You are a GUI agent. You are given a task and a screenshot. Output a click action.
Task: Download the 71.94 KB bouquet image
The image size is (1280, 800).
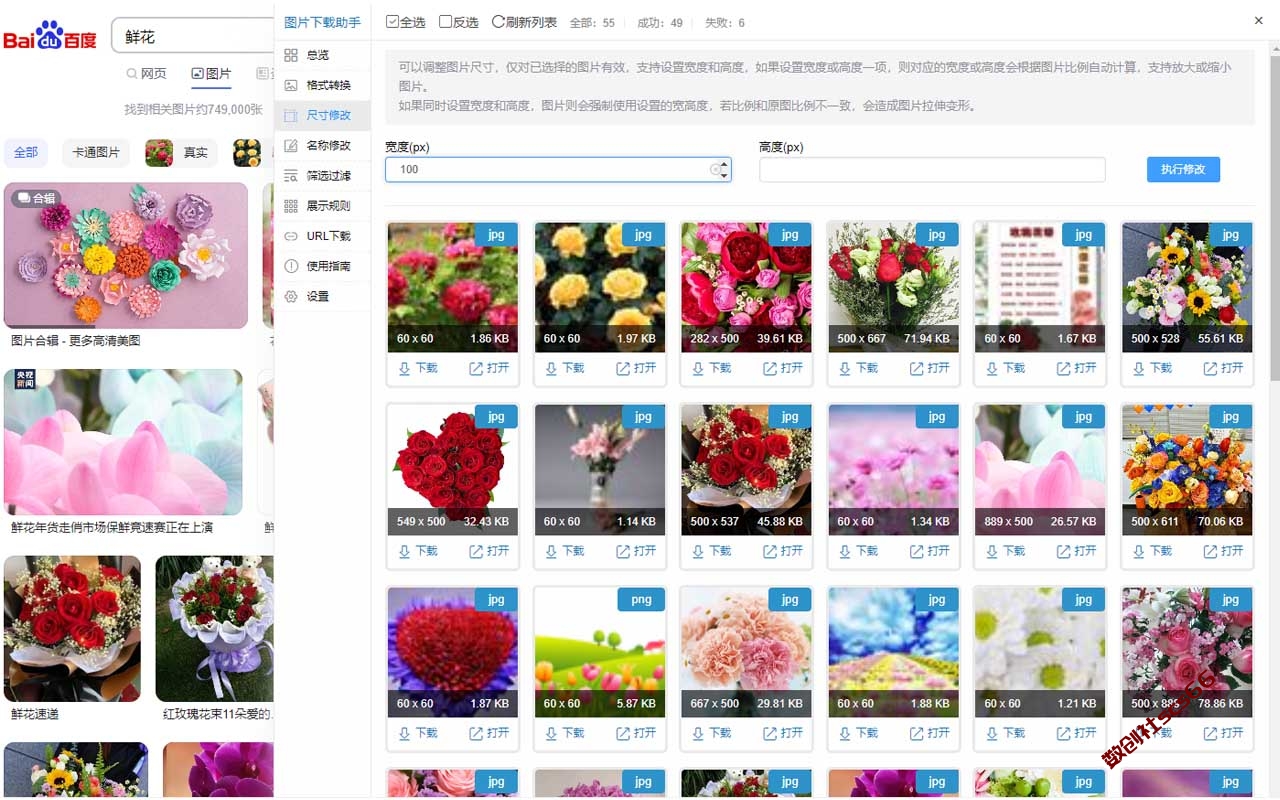point(859,368)
